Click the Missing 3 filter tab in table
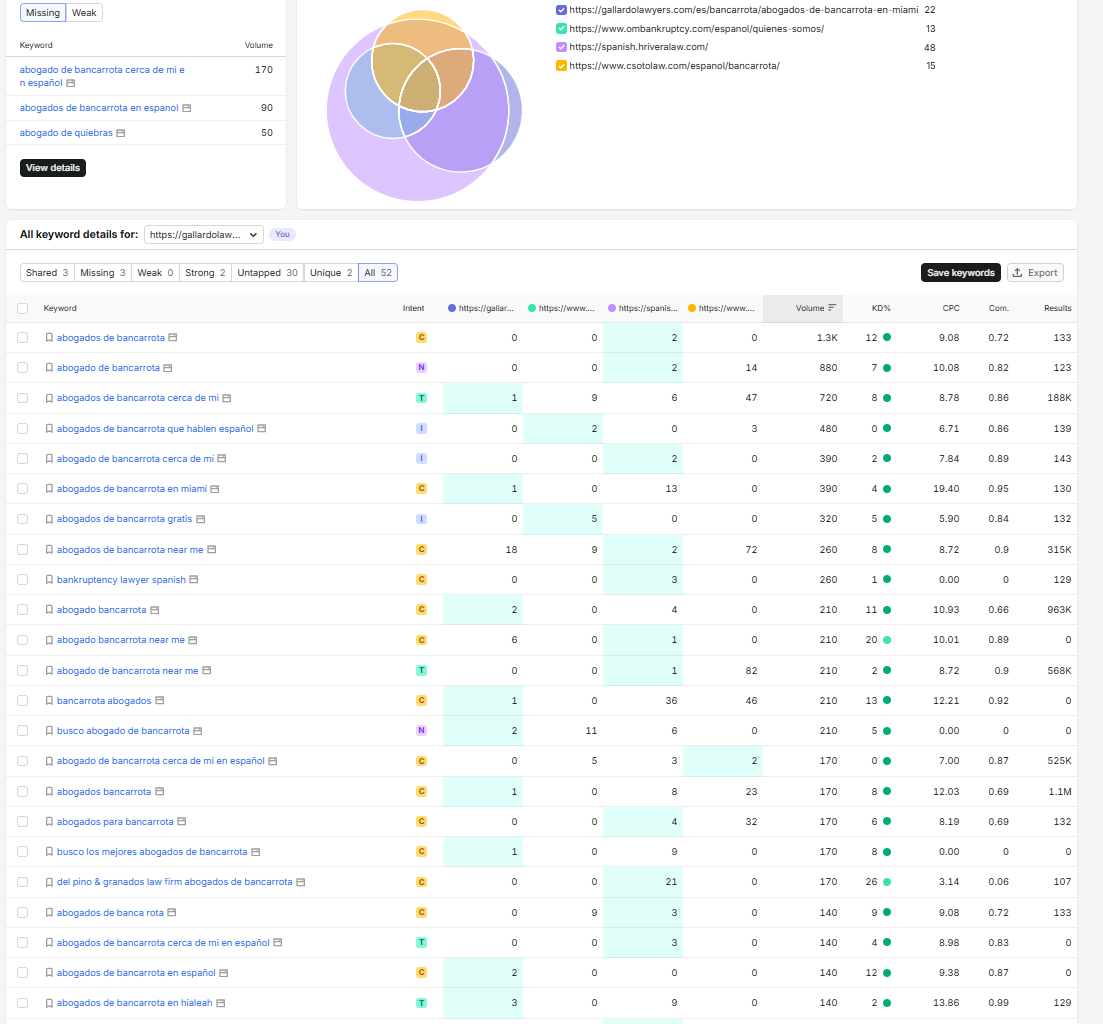1103x1024 pixels. click(x=103, y=273)
